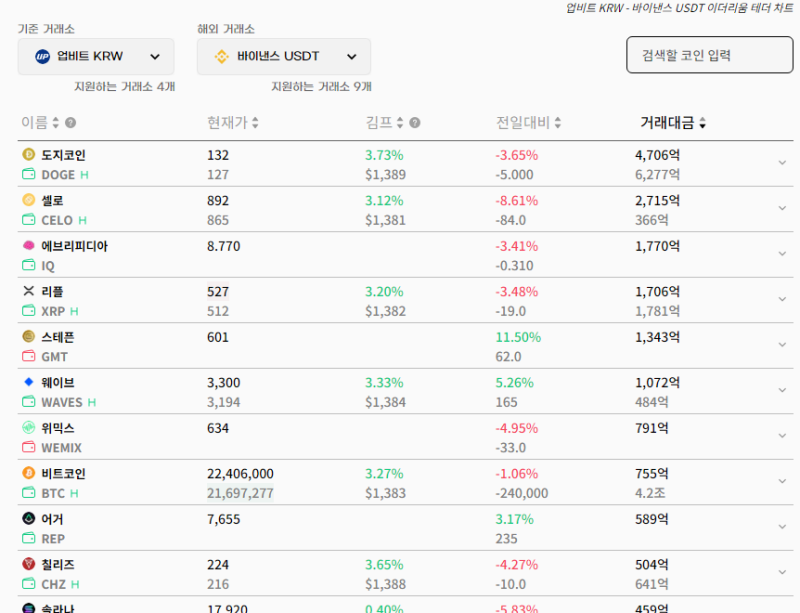
Task: Expand the 위믹스 row chevron
Action: point(782,436)
